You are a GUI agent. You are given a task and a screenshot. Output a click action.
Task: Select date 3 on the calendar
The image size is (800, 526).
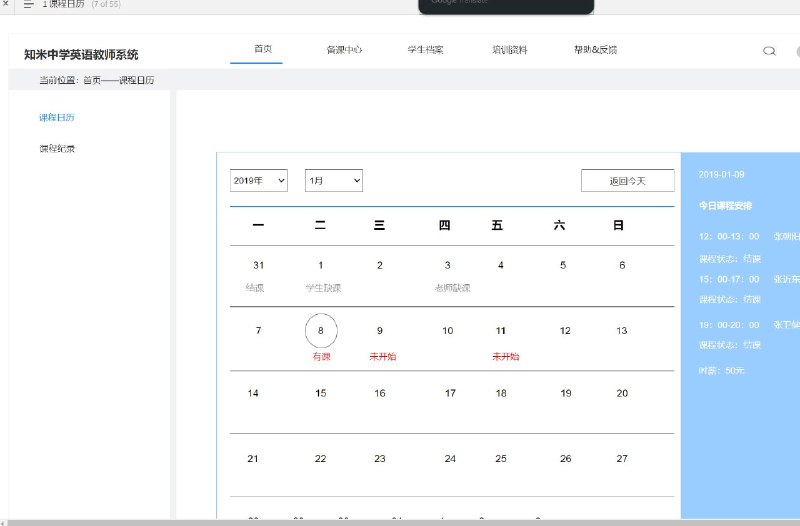click(x=447, y=265)
